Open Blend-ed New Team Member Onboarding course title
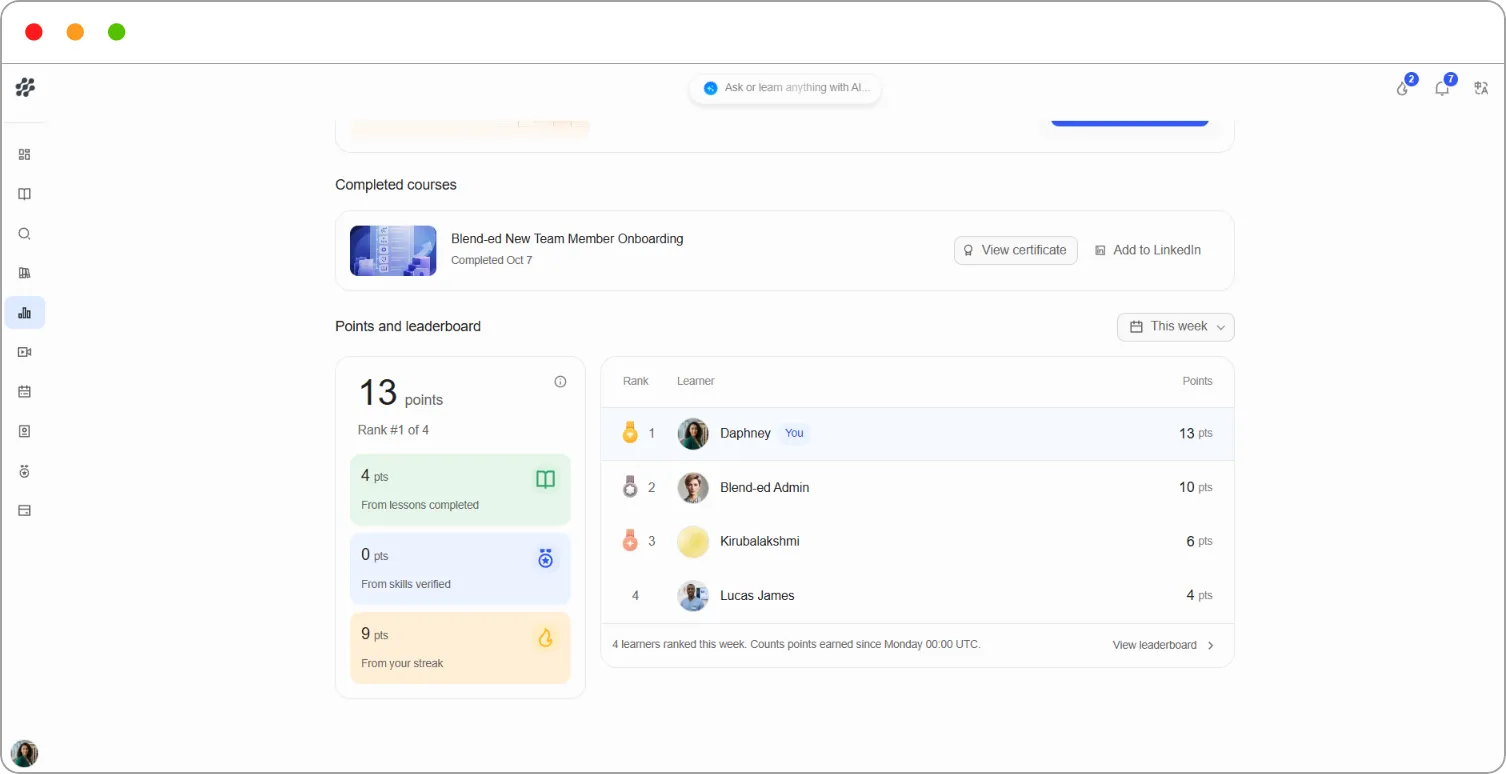 [567, 239]
